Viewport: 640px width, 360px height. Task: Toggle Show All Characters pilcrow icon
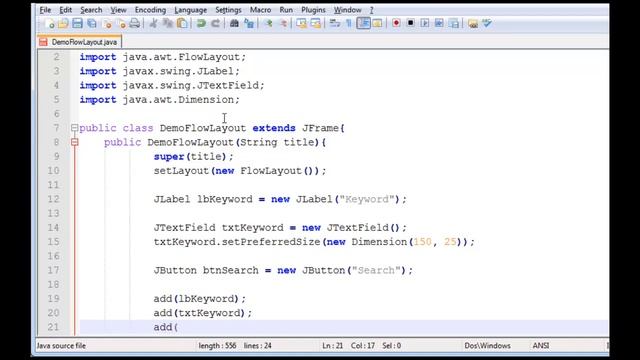click(x=349, y=23)
